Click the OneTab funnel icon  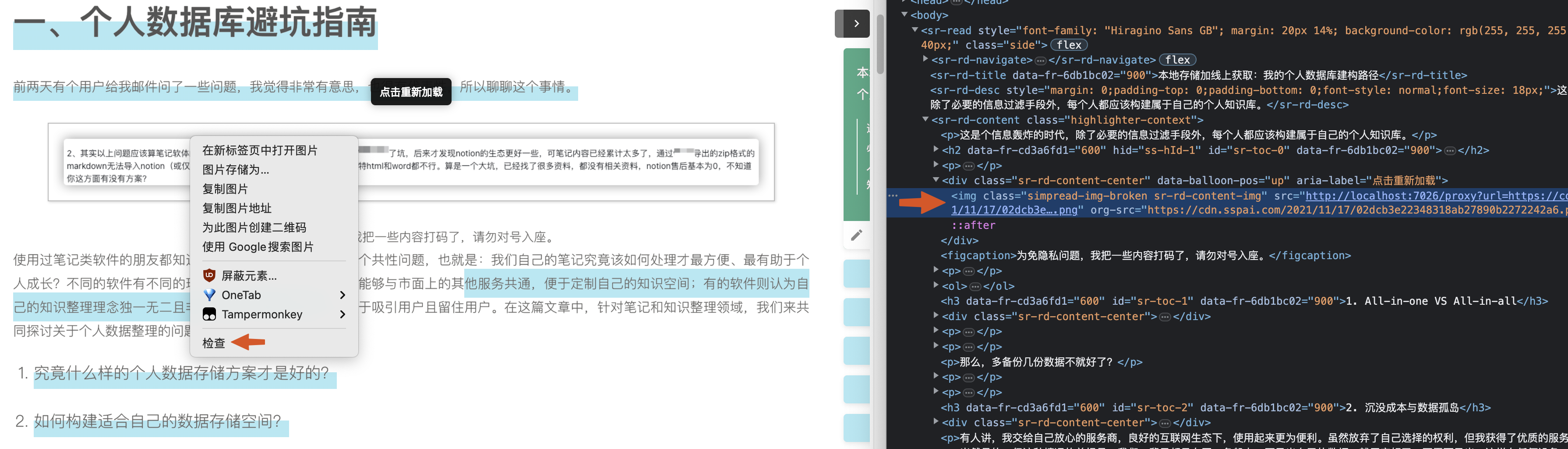pos(209,295)
